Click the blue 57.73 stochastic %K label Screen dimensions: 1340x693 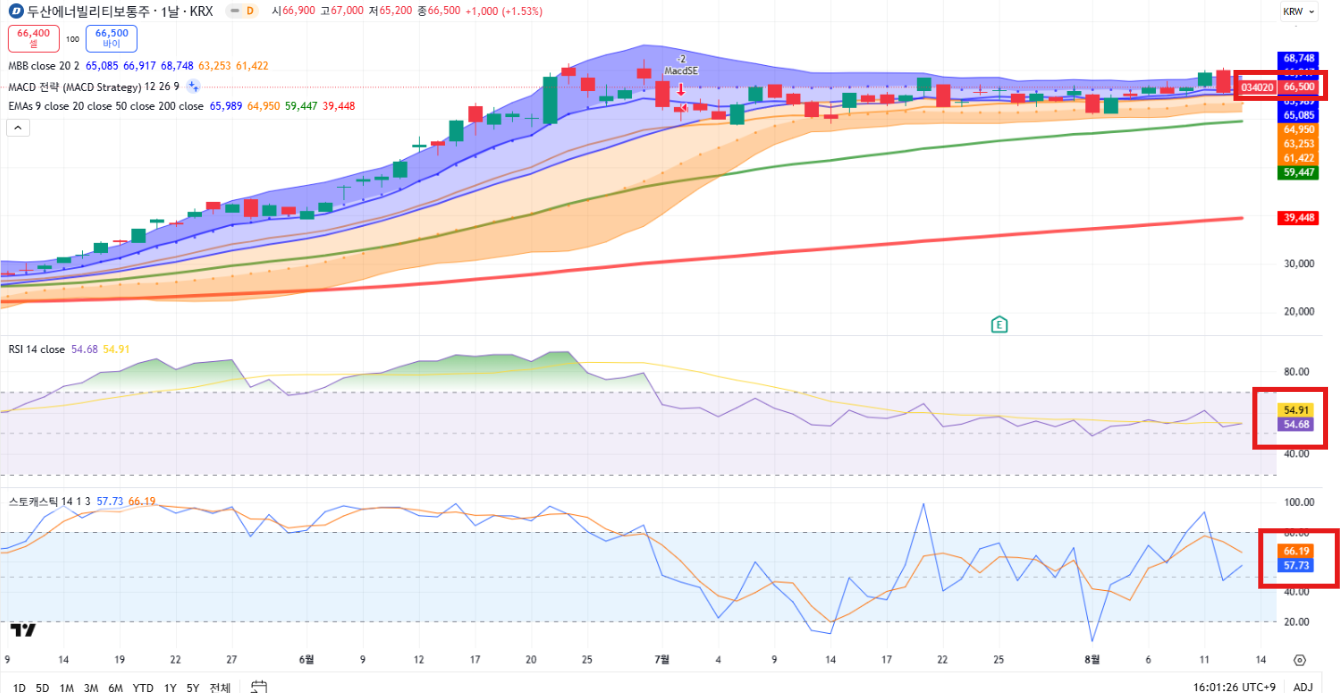[1296, 565]
